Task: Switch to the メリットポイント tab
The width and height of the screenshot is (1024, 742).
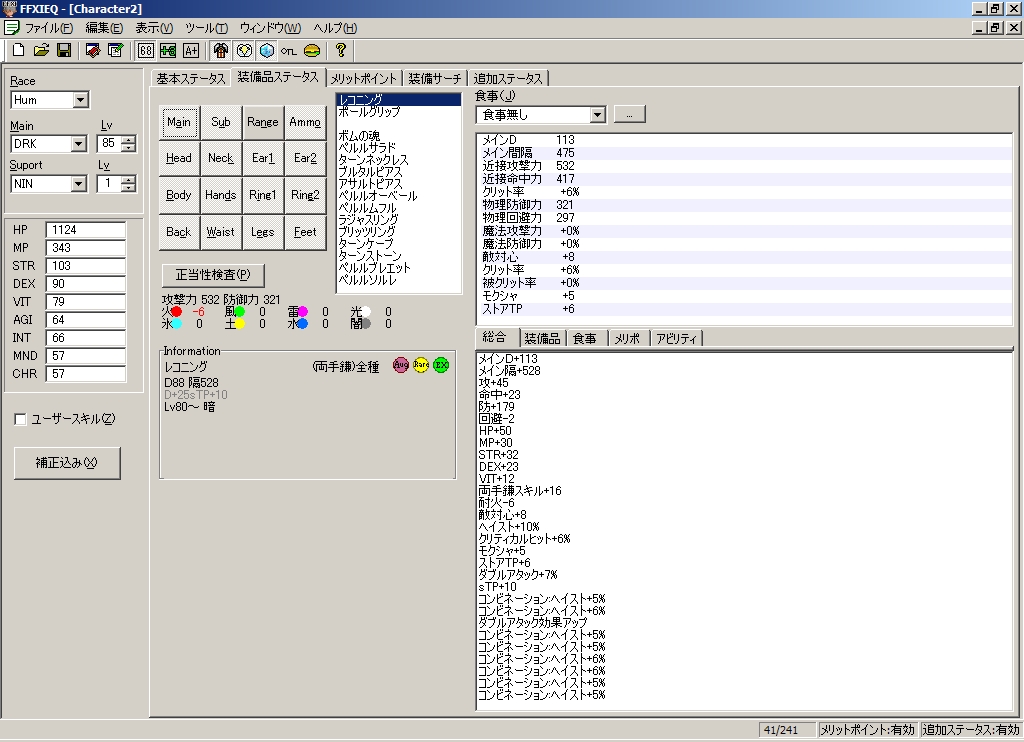Action: [x=364, y=79]
